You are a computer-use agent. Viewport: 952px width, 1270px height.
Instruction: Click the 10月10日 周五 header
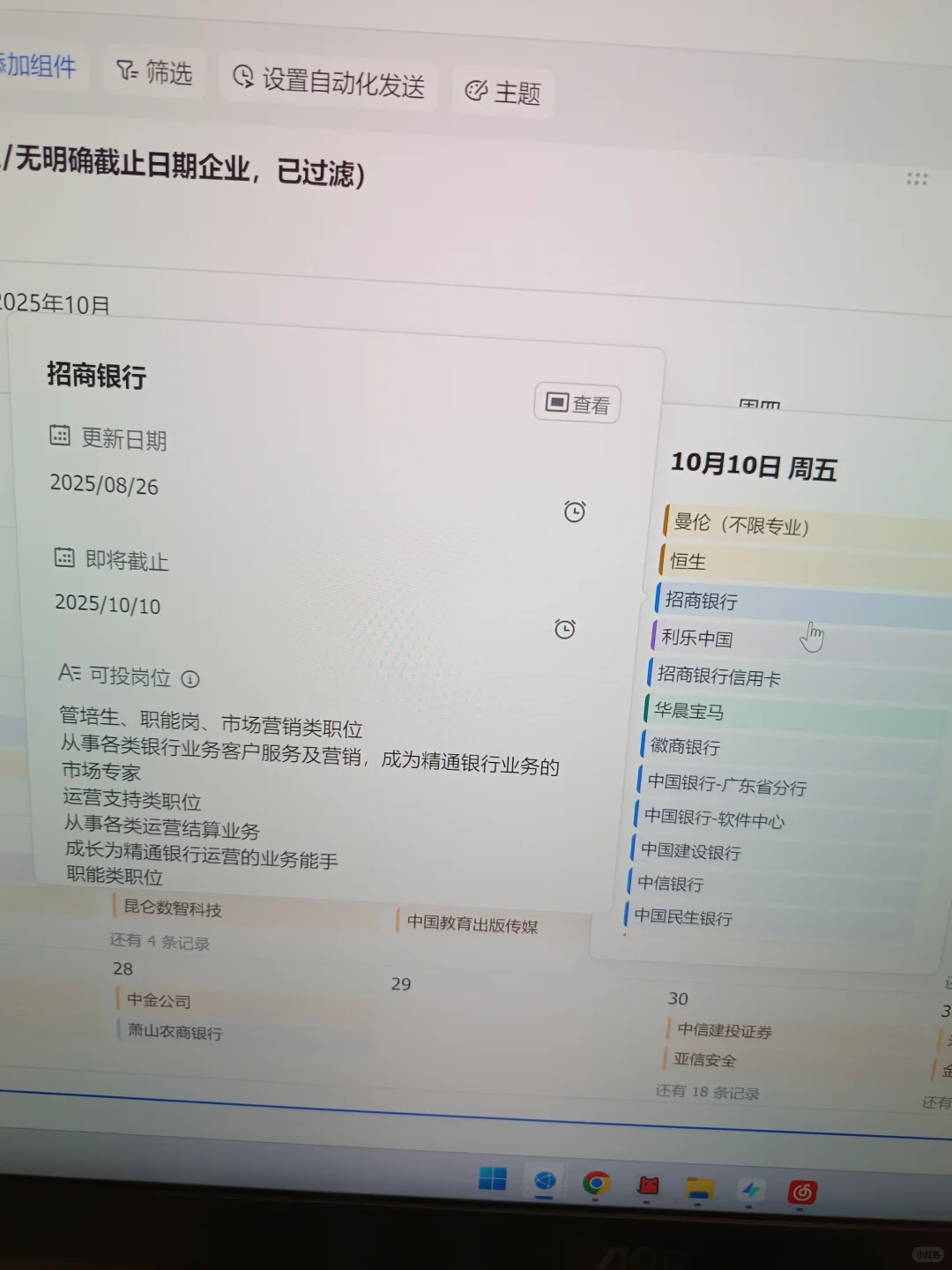click(754, 467)
